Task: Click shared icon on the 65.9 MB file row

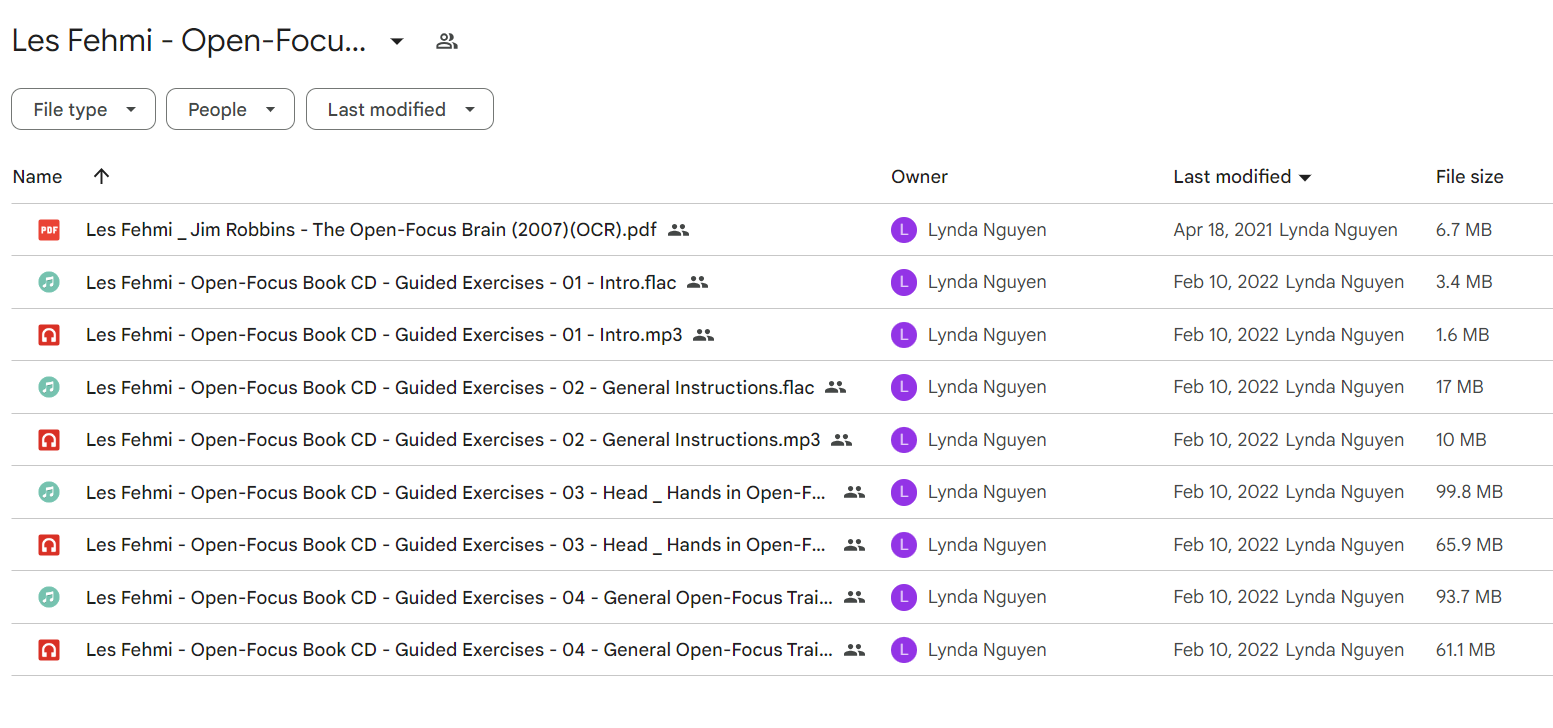Action: [x=854, y=545]
